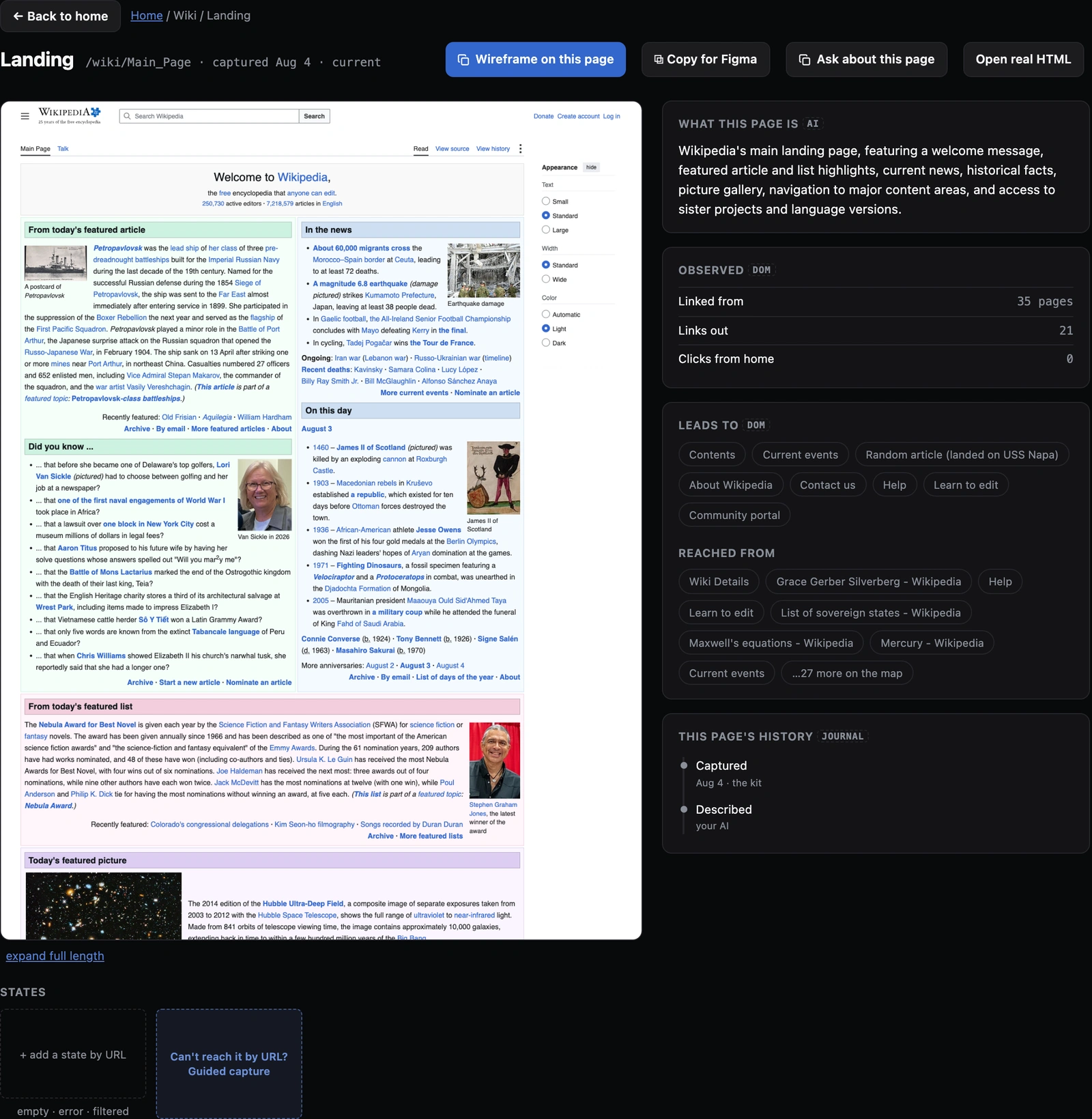Switch to the Main Page tab
Image resolution: width=1092 pixels, height=1119 pixels.
(x=35, y=149)
